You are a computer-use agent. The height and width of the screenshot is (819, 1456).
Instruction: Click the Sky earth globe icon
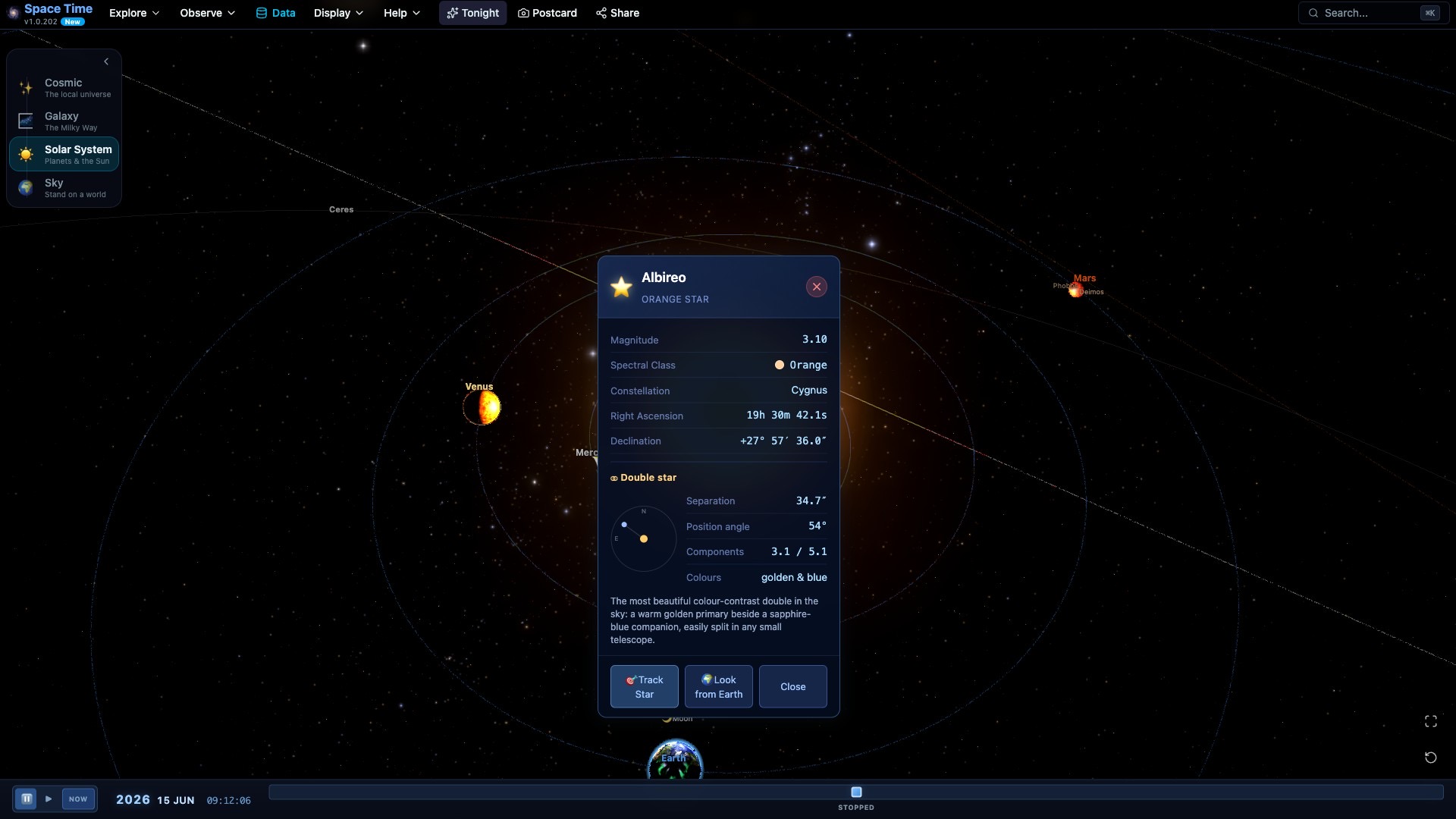click(x=26, y=188)
